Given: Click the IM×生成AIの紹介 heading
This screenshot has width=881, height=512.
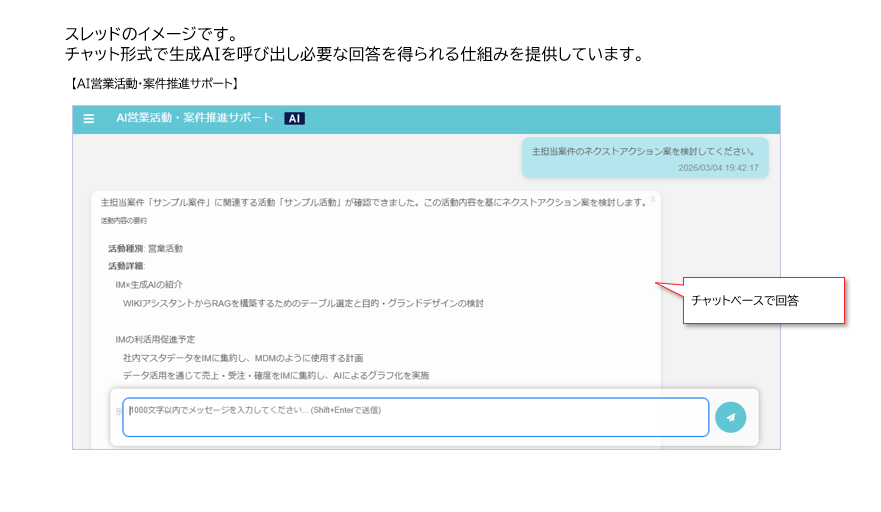Looking at the screenshot, I should 148,285.
